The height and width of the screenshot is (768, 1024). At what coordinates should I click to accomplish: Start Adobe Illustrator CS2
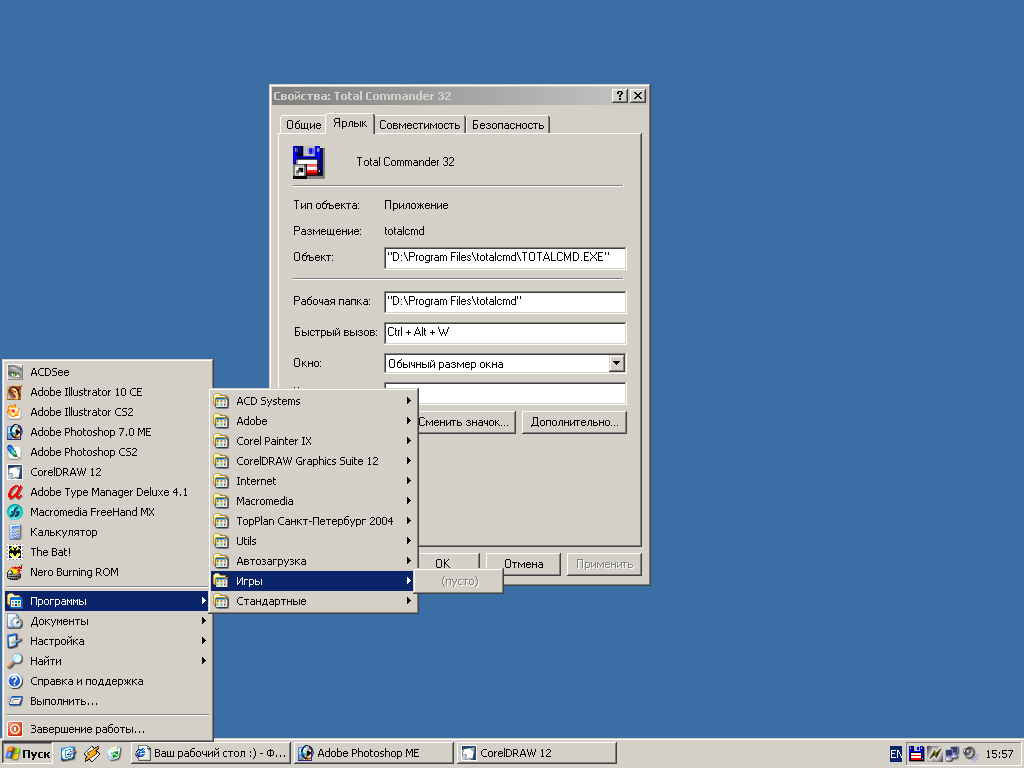pos(108,412)
